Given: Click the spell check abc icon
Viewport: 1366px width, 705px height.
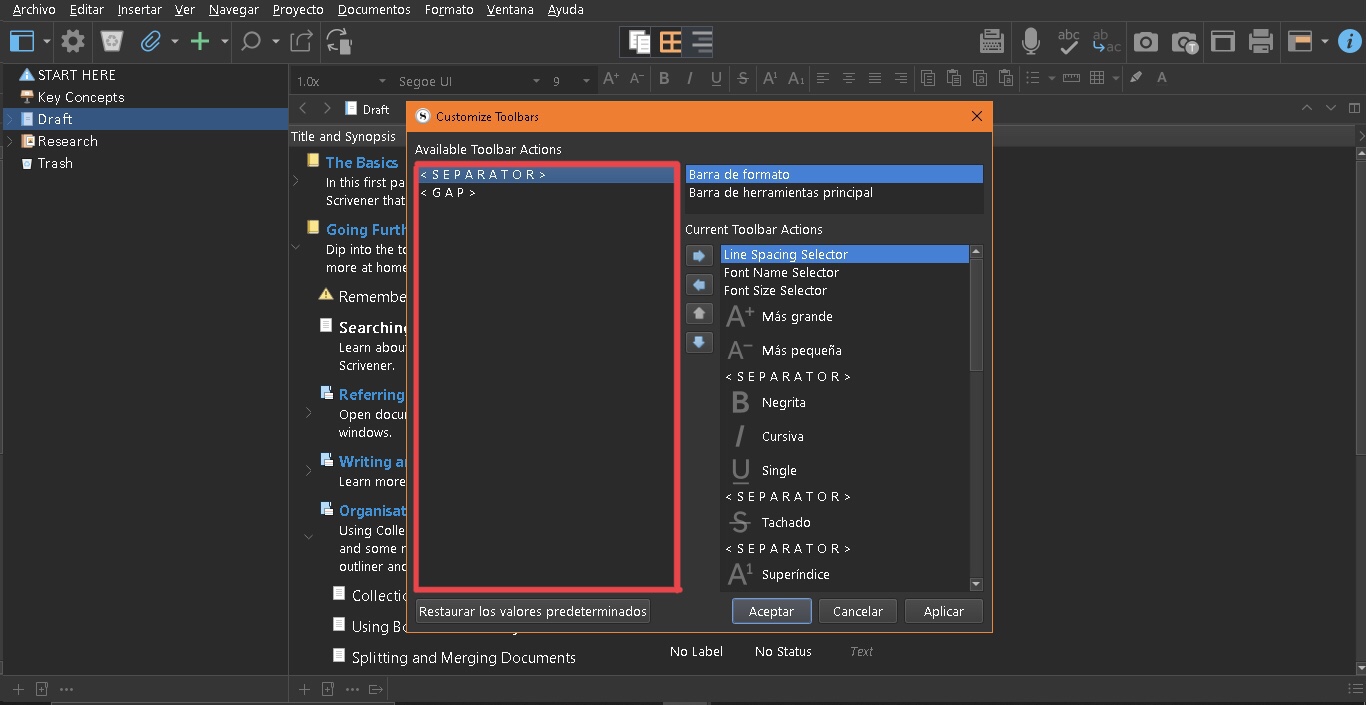Looking at the screenshot, I should click(1068, 42).
